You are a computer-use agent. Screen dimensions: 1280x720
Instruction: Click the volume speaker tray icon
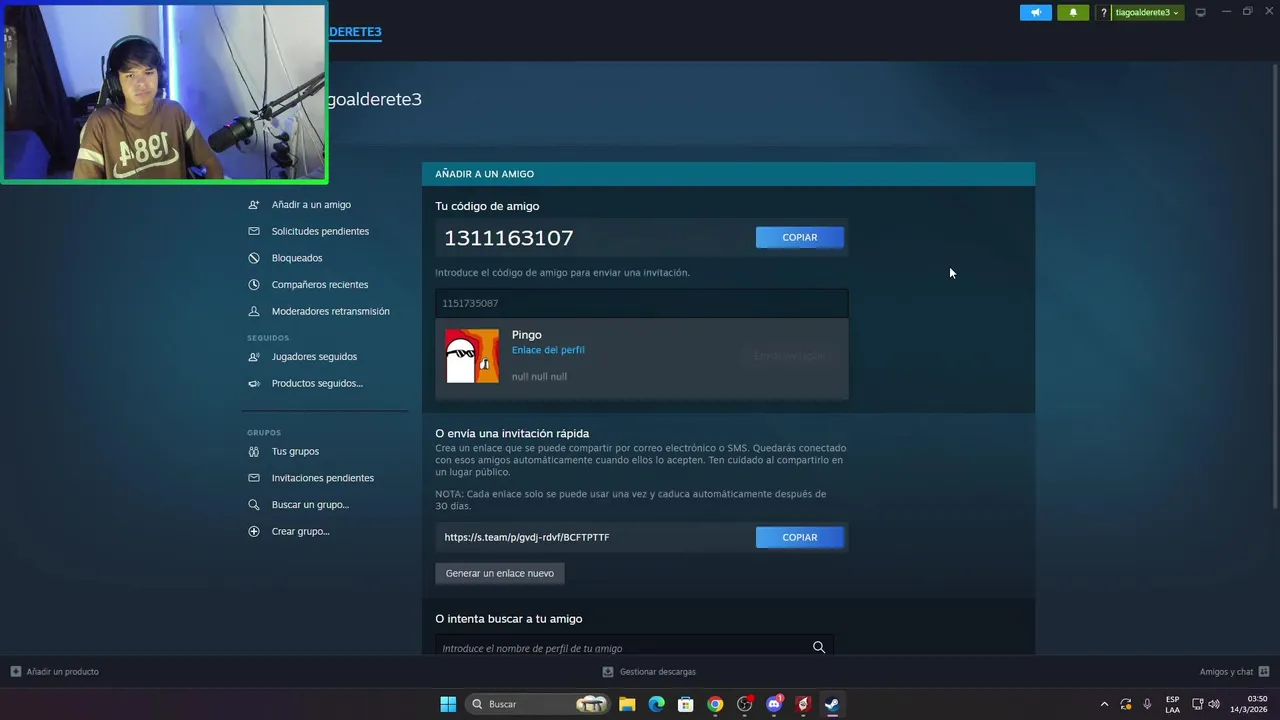pos(1214,704)
